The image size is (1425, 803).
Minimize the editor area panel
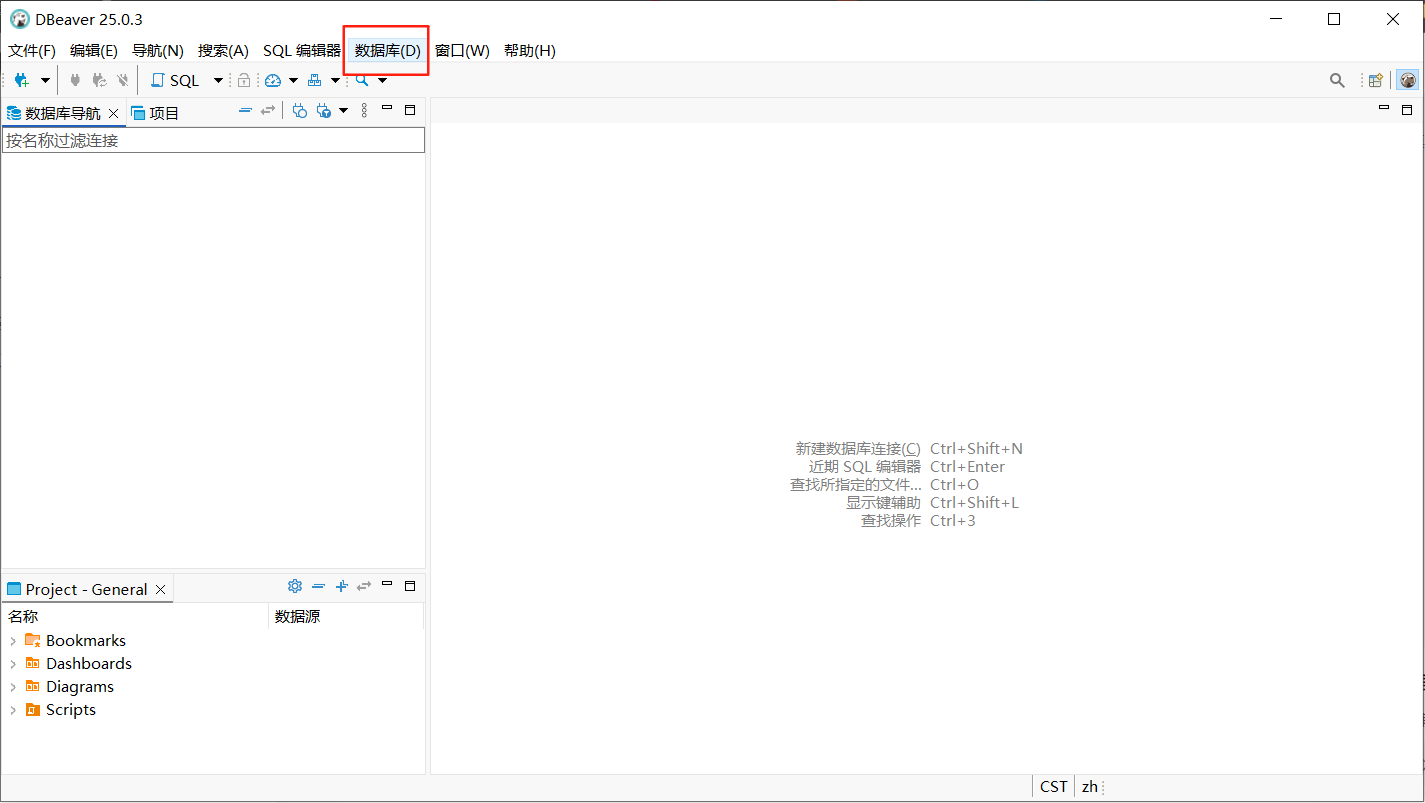point(1384,108)
